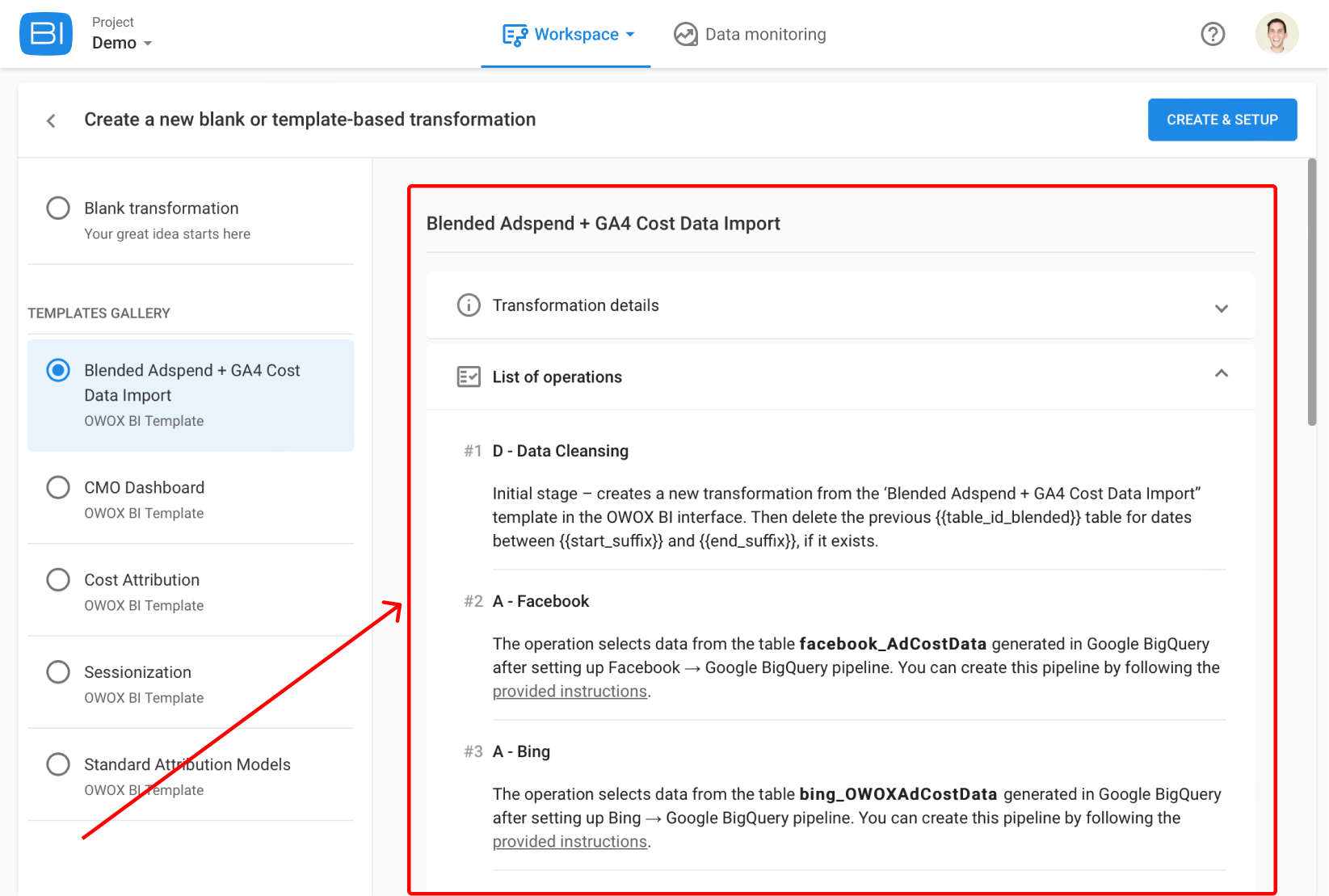Click the bing_OWOXAdCostData table name
The width and height of the screenshot is (1329, 896).
[x=898, y=794]
